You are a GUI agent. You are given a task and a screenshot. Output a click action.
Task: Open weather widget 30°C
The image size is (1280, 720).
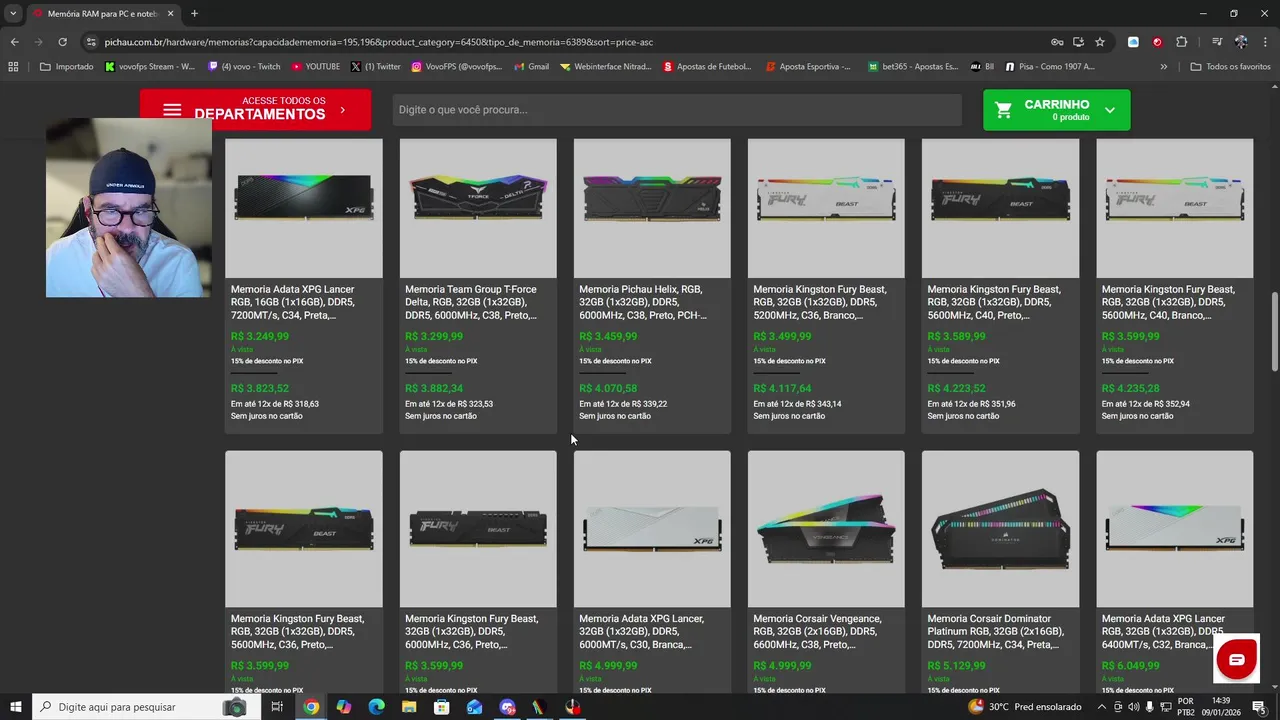coord(1024,707)
